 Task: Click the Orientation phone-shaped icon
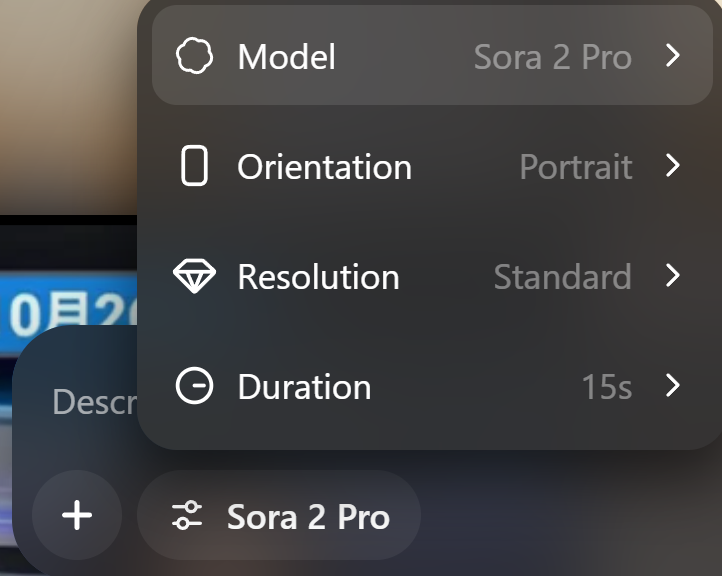click(x=194, y=166)
